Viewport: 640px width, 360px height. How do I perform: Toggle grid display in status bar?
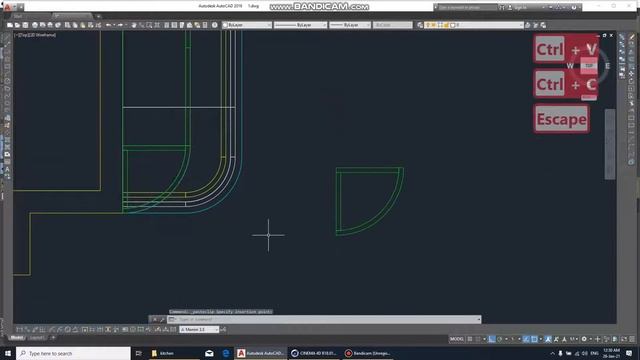(470, 339)
